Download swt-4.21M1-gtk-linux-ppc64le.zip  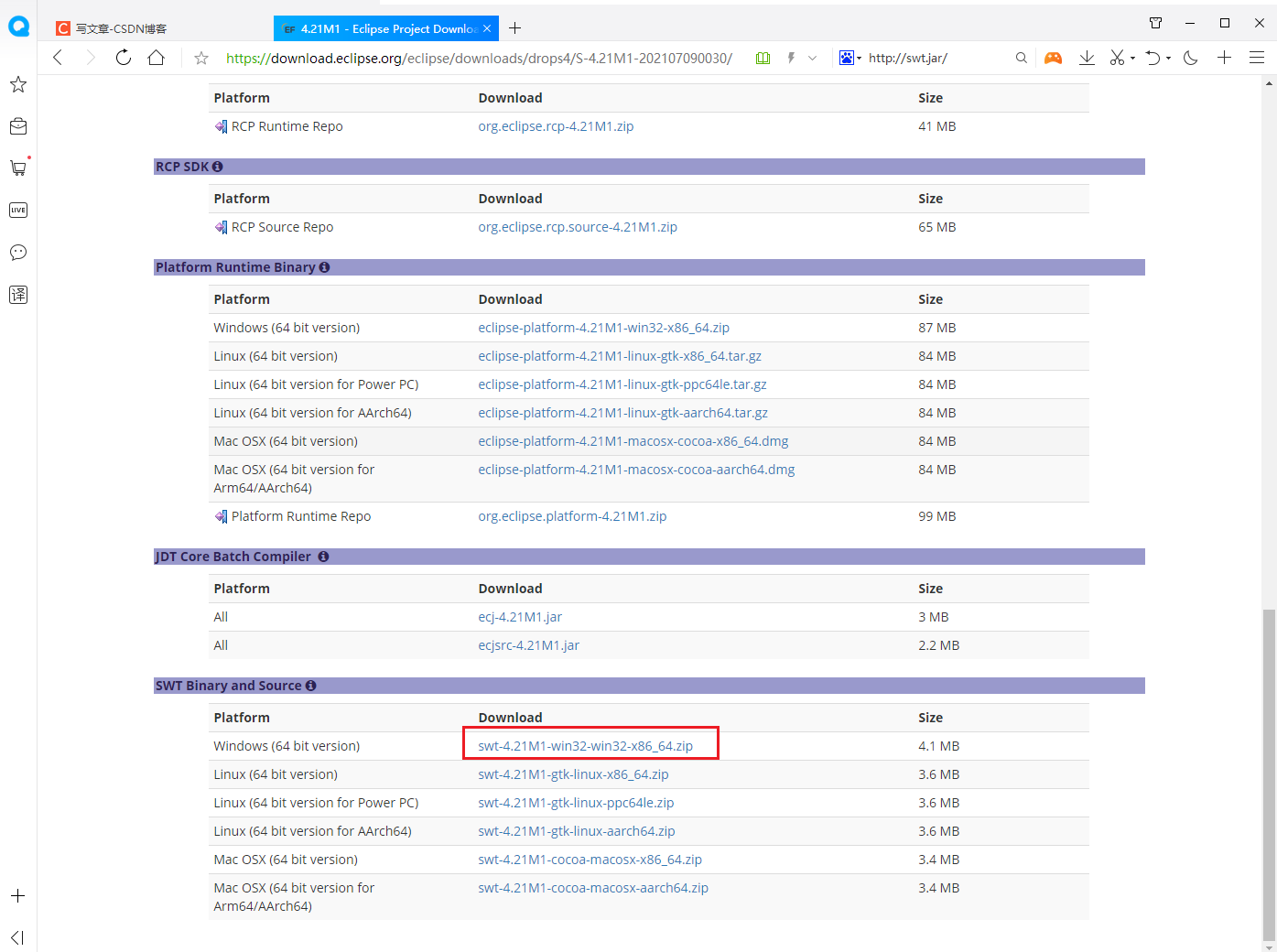(576, 803)
